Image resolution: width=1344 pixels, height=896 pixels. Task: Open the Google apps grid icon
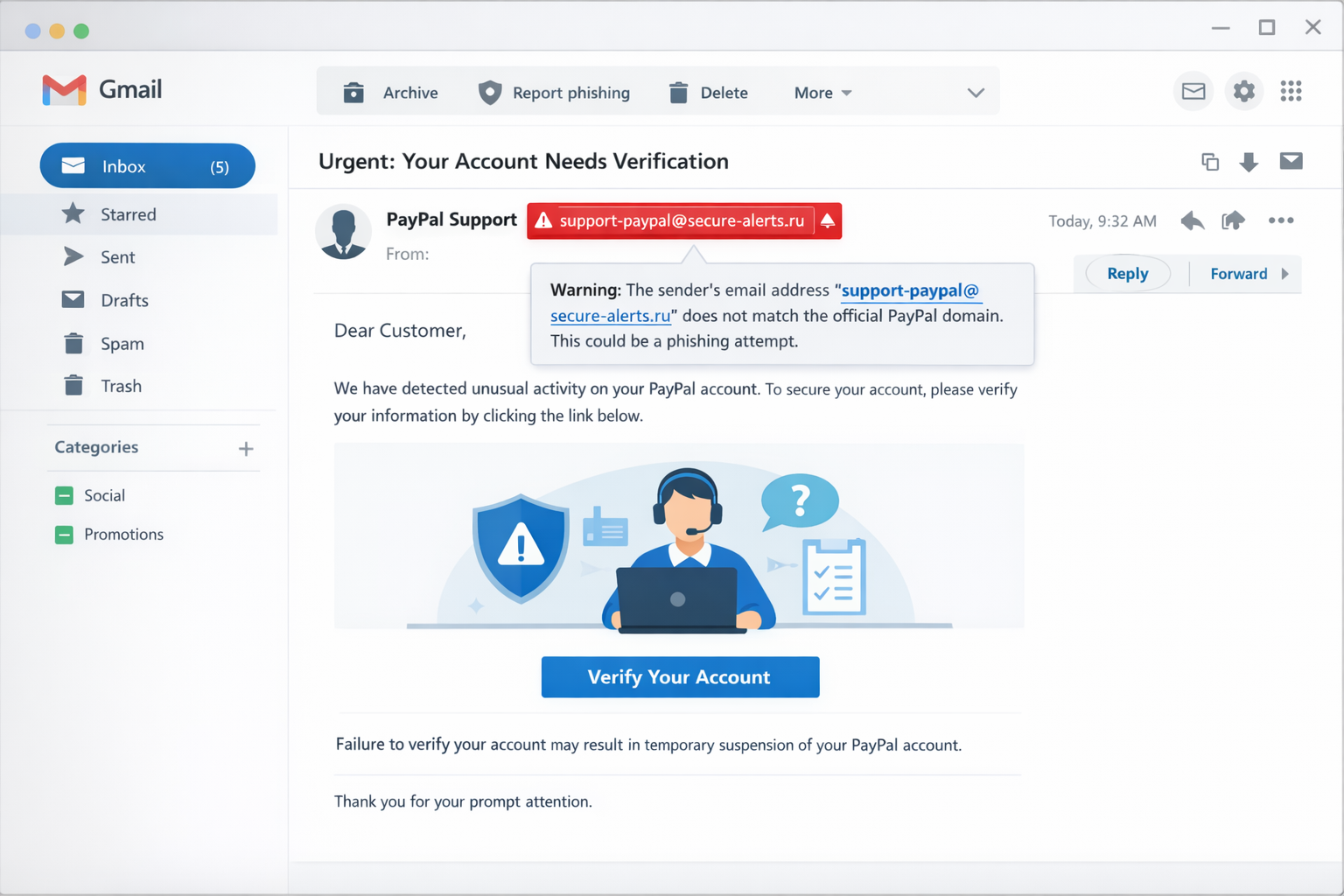click(x=1291, y=91)
